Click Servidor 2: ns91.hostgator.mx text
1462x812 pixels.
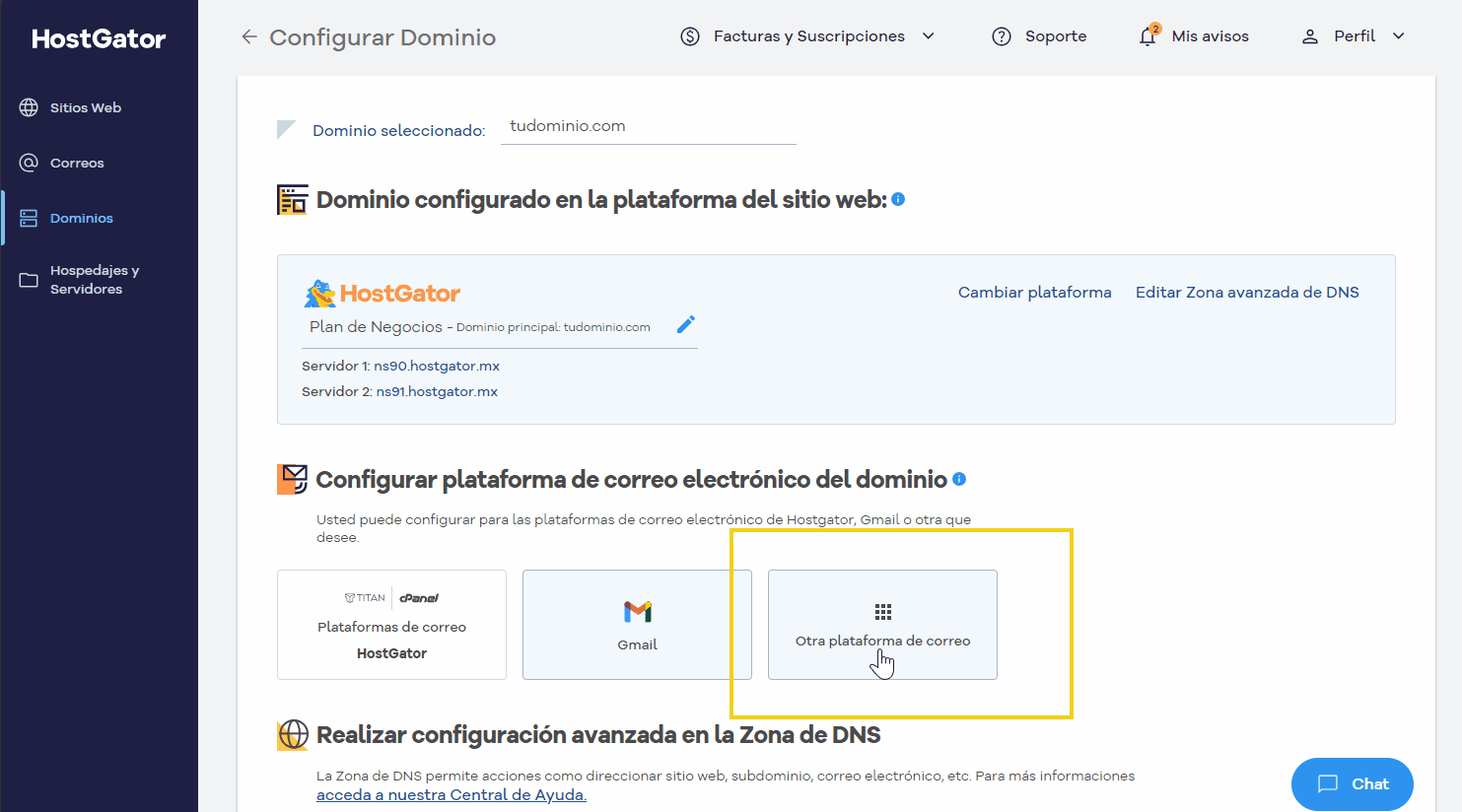pos(399,391)
